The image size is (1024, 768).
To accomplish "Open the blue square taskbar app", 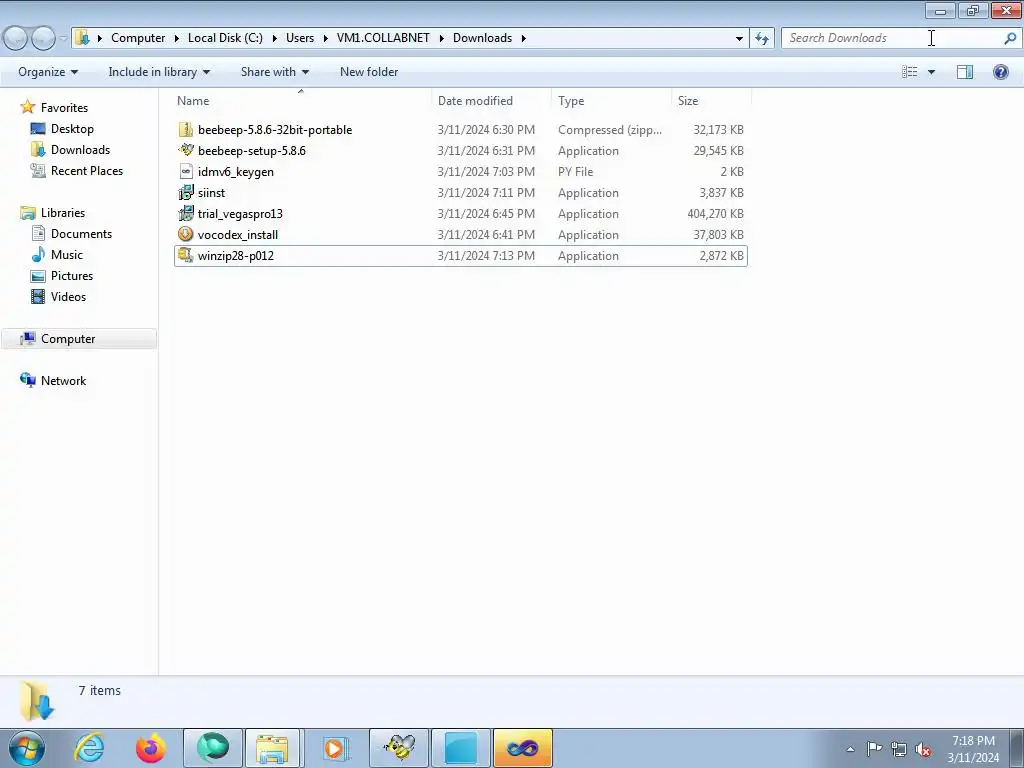I will coord(461,748).
